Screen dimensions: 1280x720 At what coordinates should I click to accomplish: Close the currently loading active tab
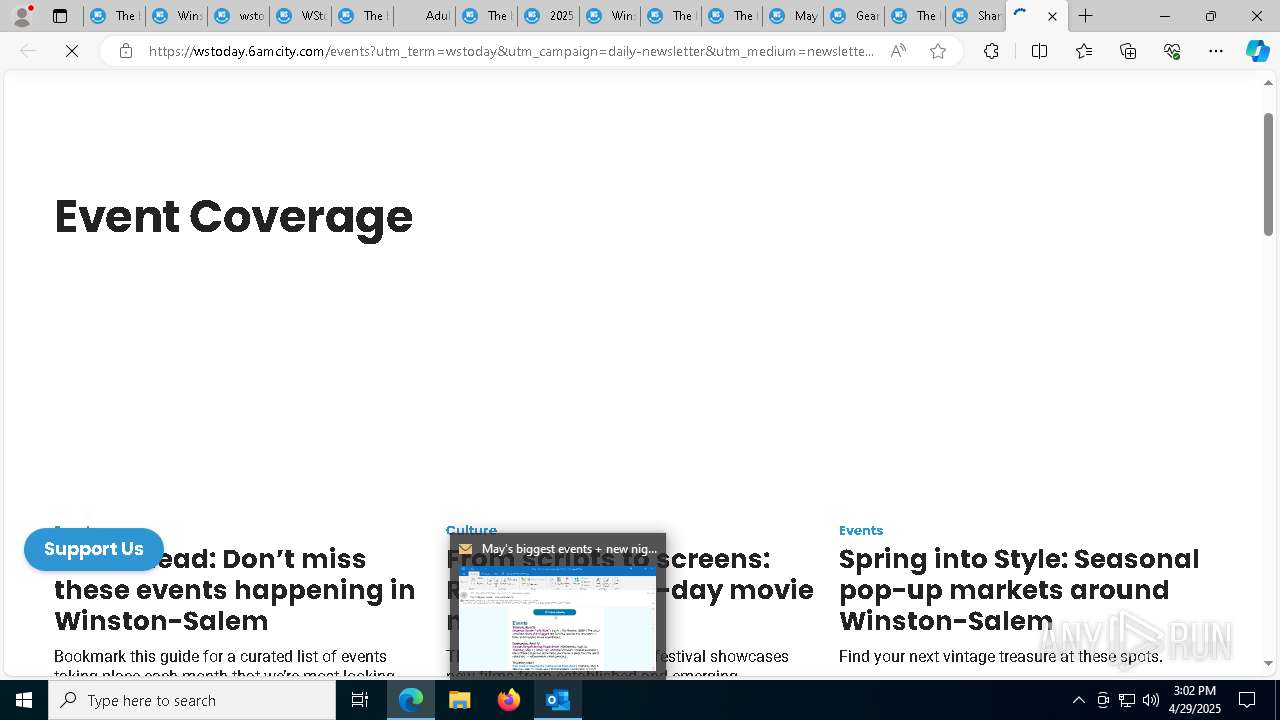[x=1052, y=16]
